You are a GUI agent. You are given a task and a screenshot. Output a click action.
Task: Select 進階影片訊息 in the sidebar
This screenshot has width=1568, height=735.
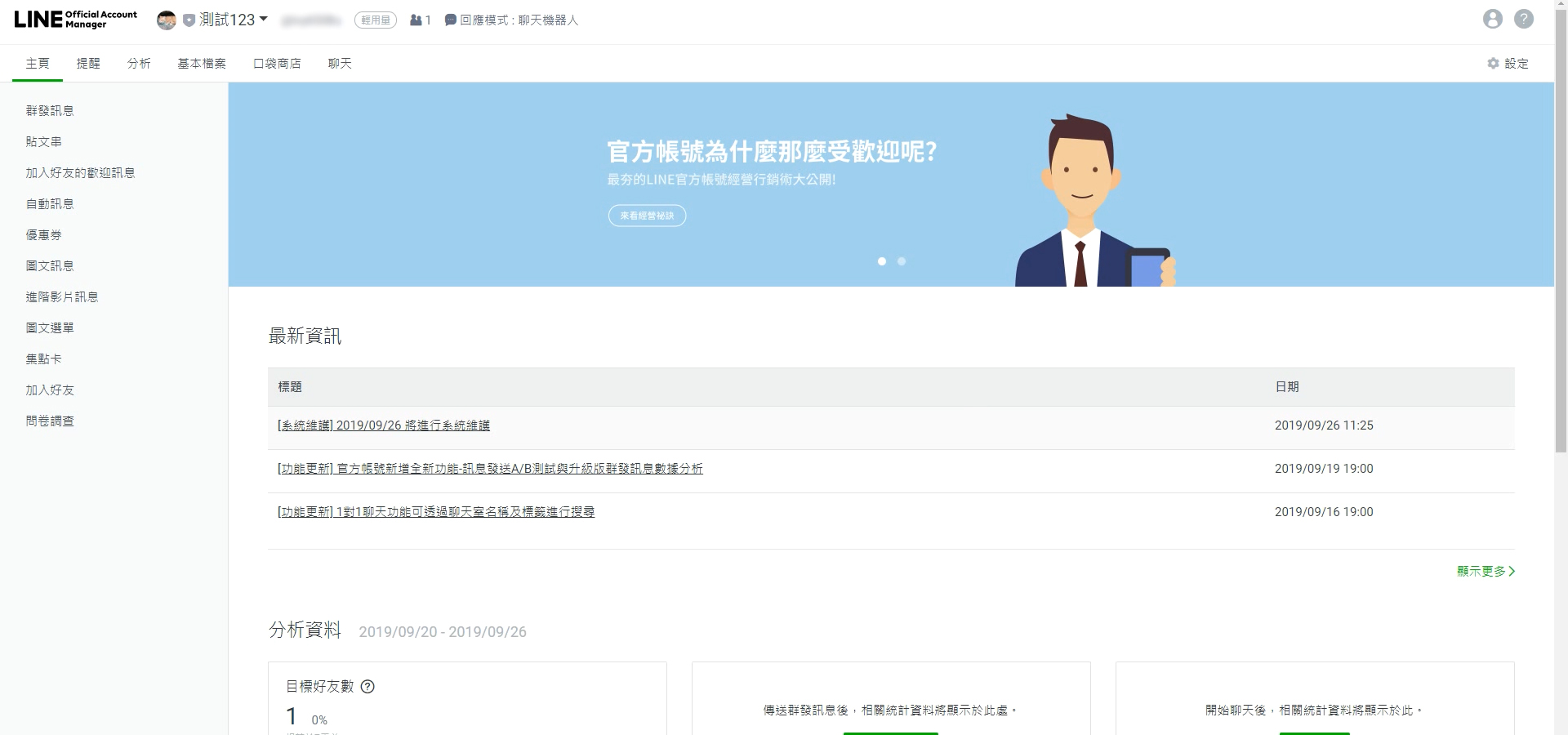point(62,296)
